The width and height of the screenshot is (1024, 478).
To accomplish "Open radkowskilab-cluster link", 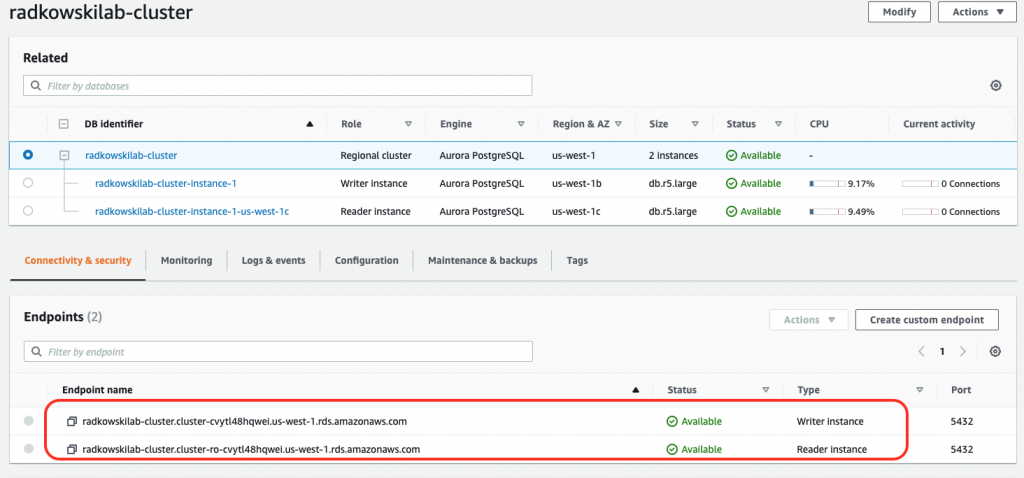I will click(x=131, y=155).
